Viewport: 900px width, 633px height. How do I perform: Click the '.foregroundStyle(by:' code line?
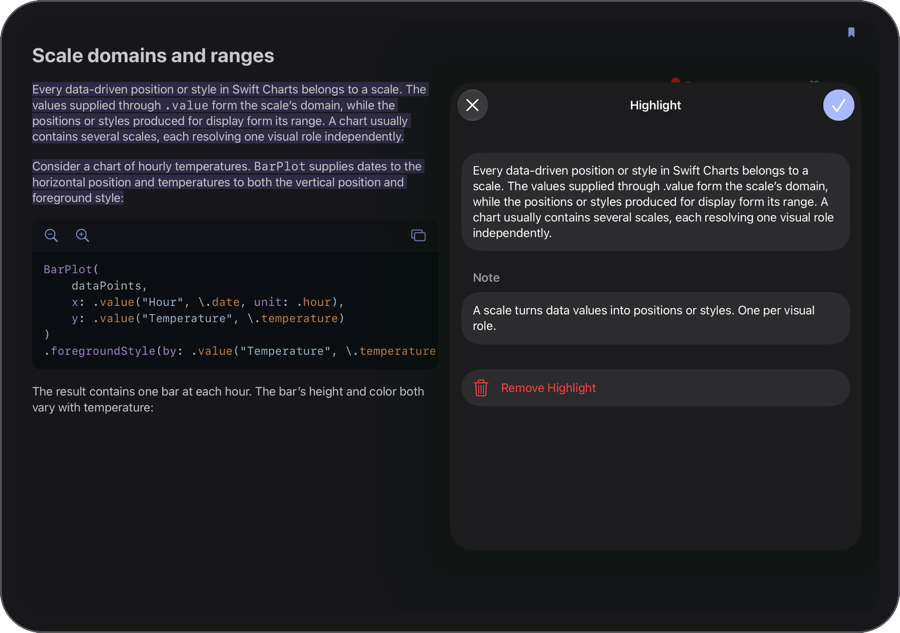tap(239, 351)
